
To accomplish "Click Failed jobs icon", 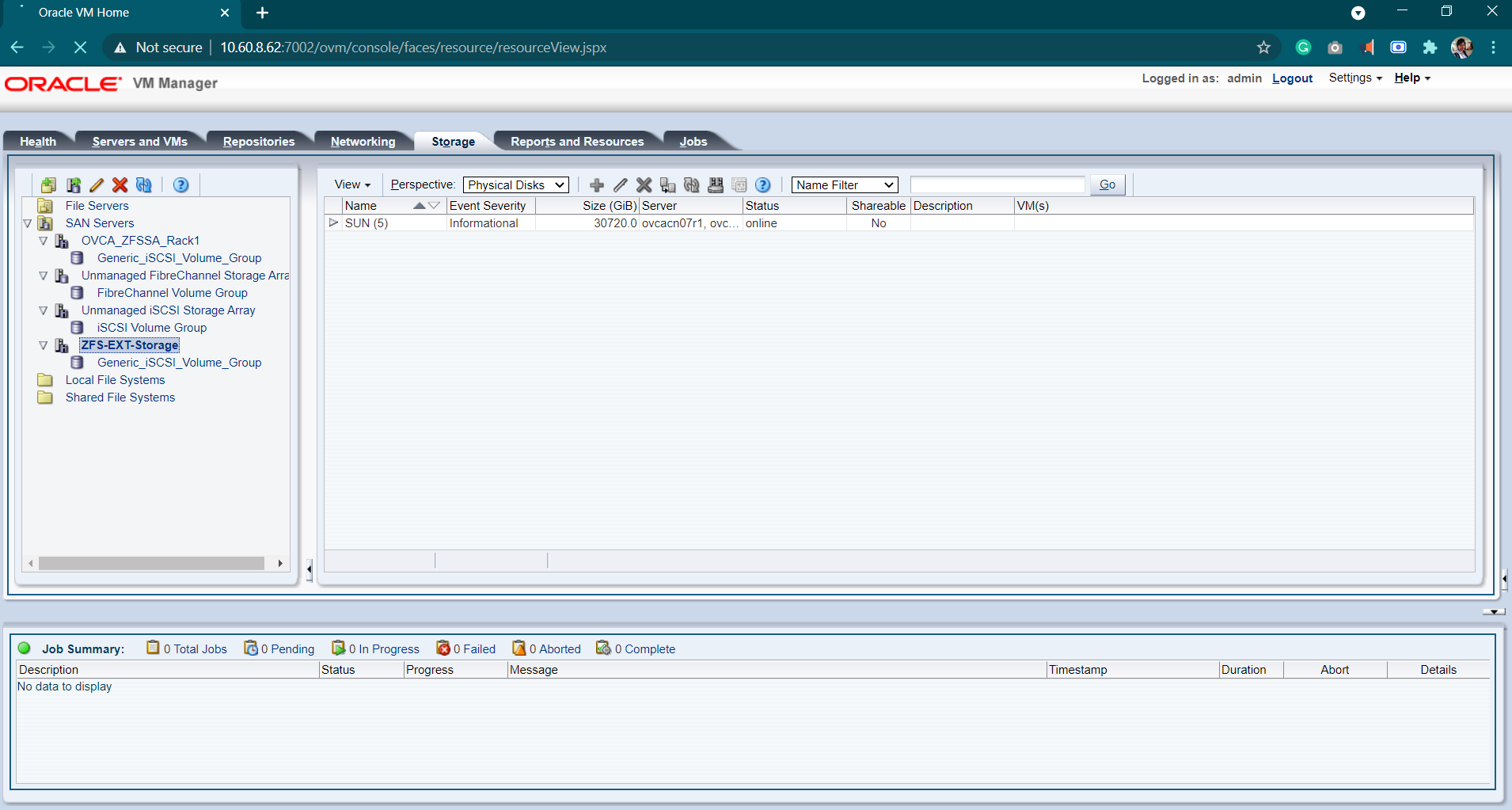I will (x=443, y=648).
